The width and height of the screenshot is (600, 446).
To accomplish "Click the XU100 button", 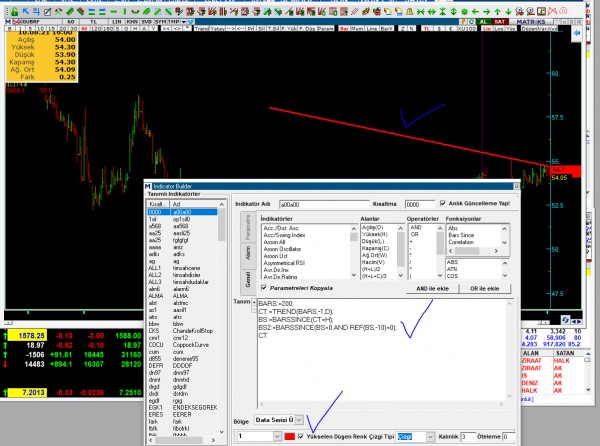I will pos(469,29).
